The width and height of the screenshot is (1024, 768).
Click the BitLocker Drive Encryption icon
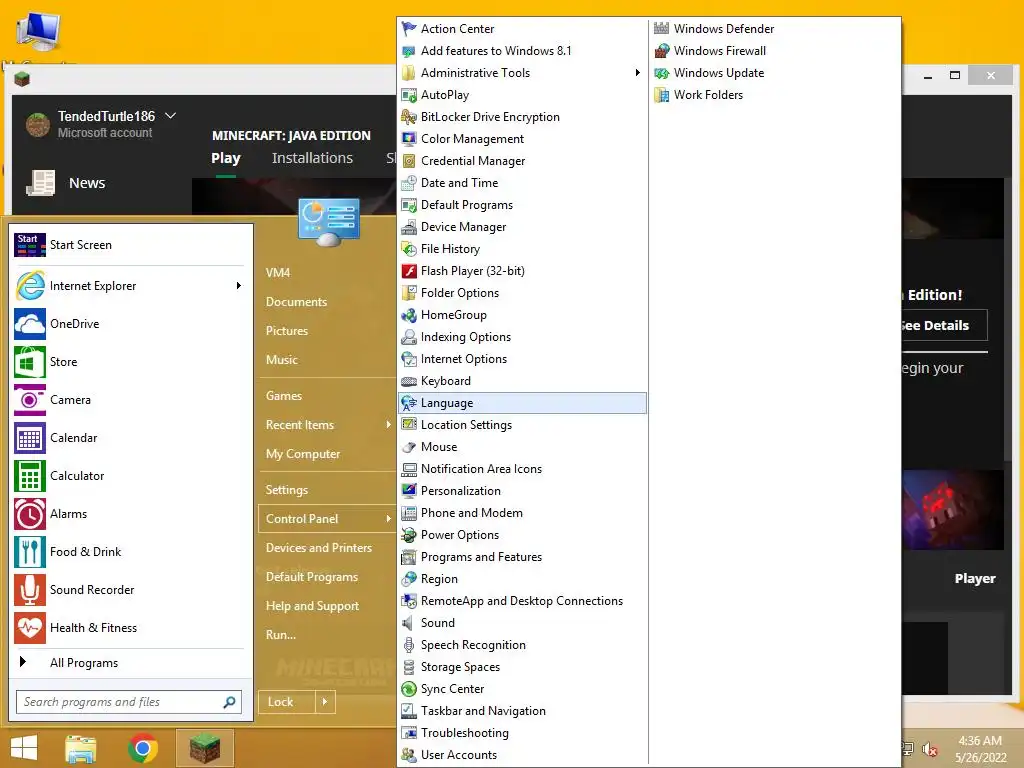pyautogui.click(x=409, y=117)
